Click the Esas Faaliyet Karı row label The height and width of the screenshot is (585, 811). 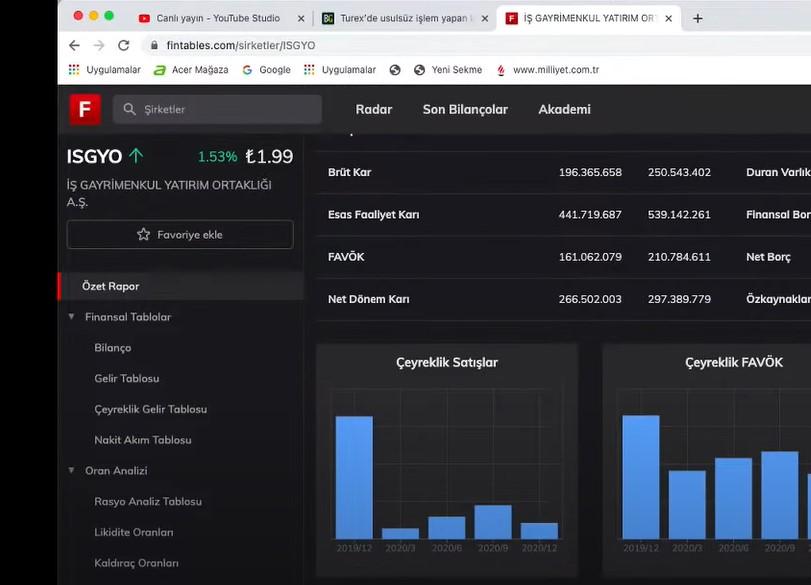(x=373, y=215)
